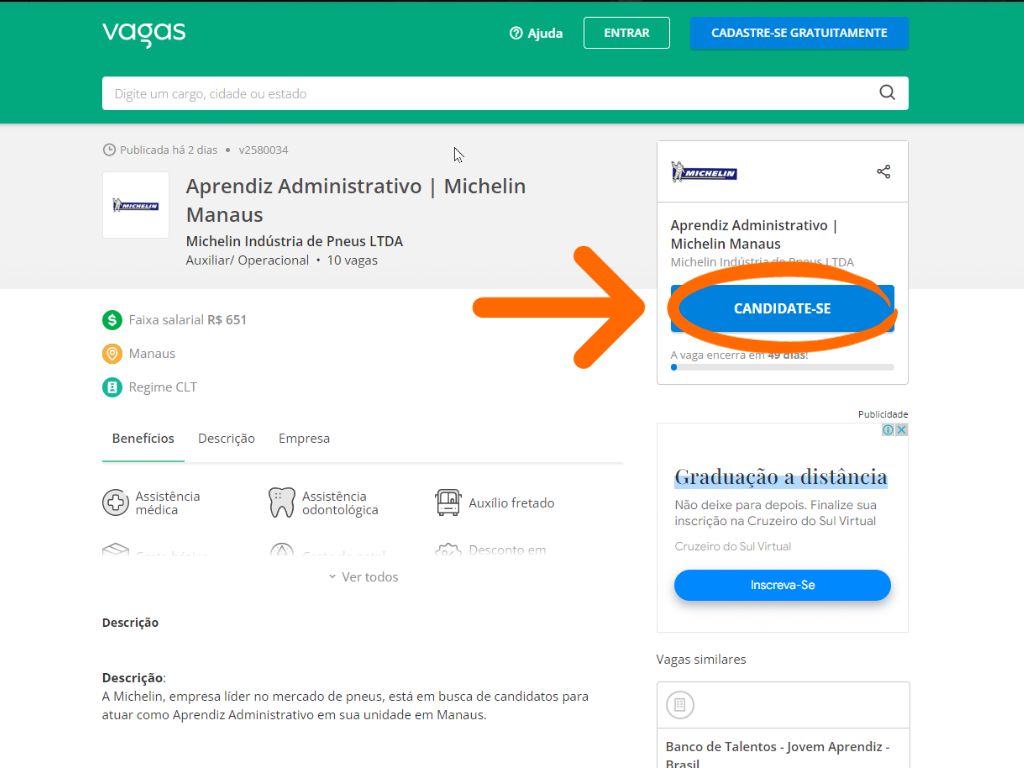Click the green salary dollar icon
The height and width of the screenshot is (768, 1024).
pos(112,320)
